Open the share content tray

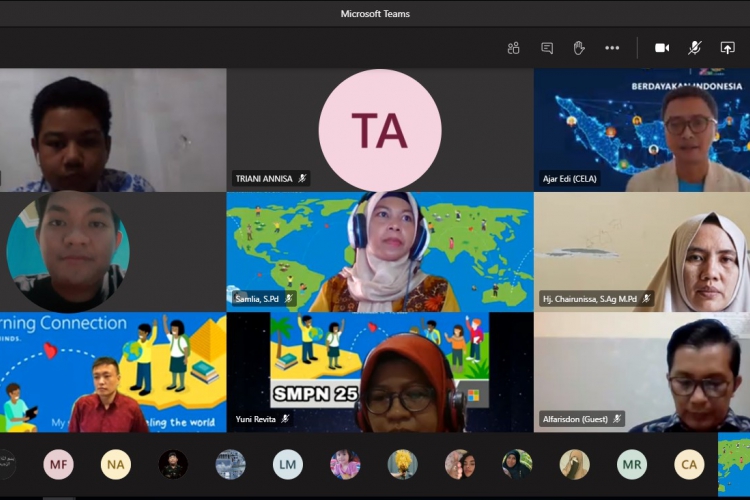[727, 48]
